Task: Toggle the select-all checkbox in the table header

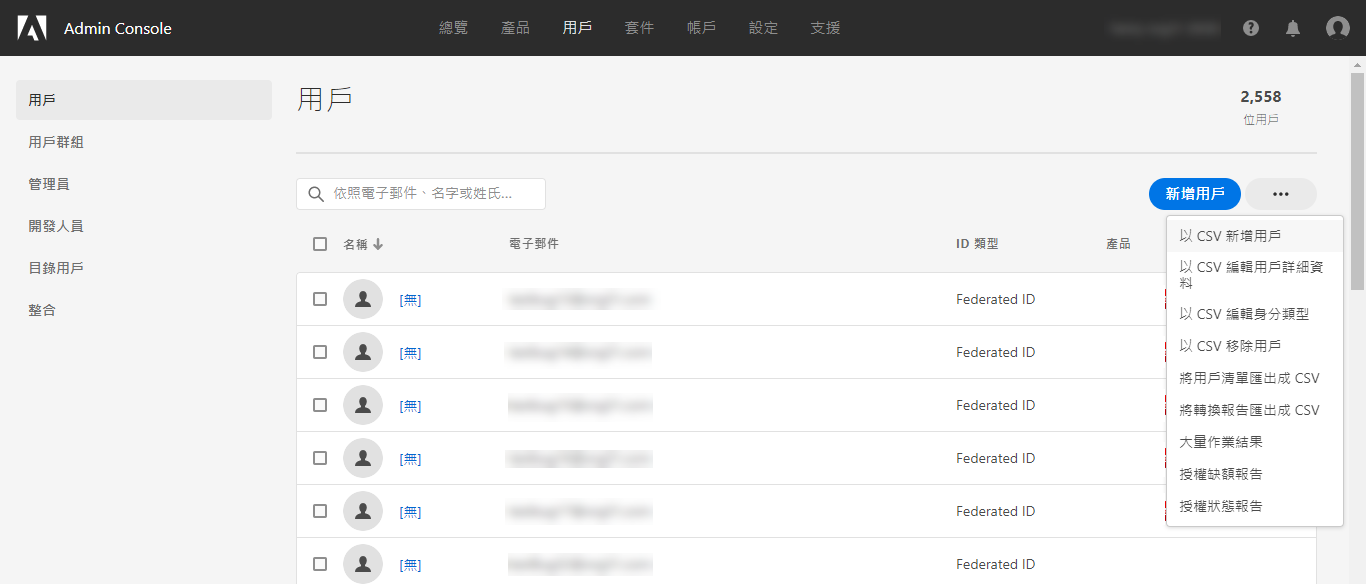Action: (320, 242)
